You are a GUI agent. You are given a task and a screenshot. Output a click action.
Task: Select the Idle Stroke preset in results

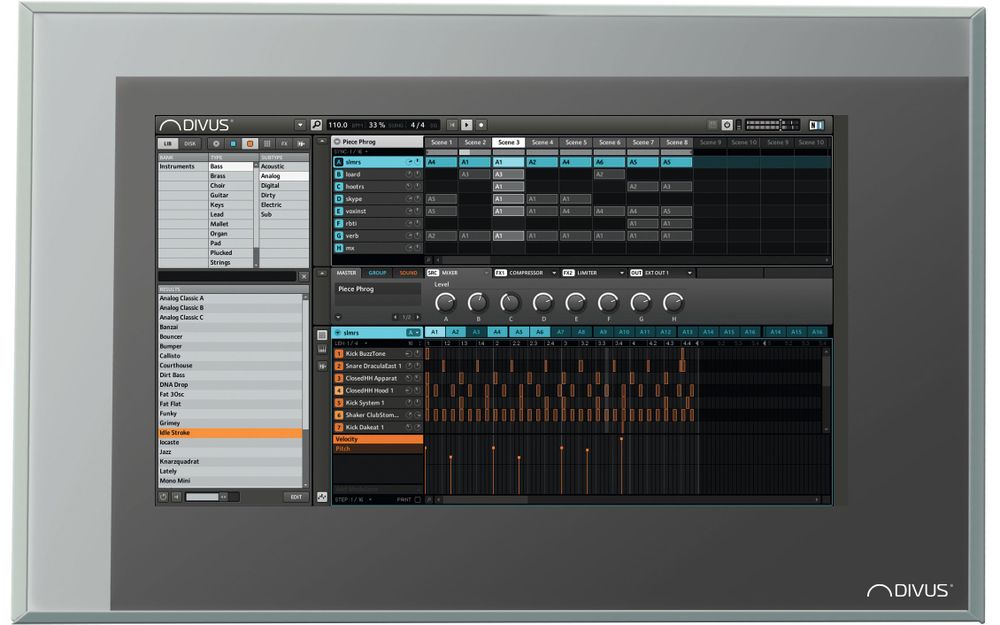pos(230,432)
